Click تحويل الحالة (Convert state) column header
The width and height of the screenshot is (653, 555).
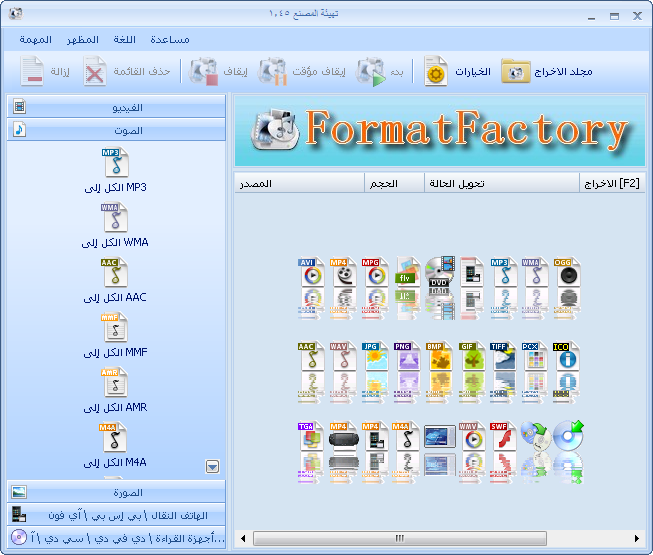point(502,183)
